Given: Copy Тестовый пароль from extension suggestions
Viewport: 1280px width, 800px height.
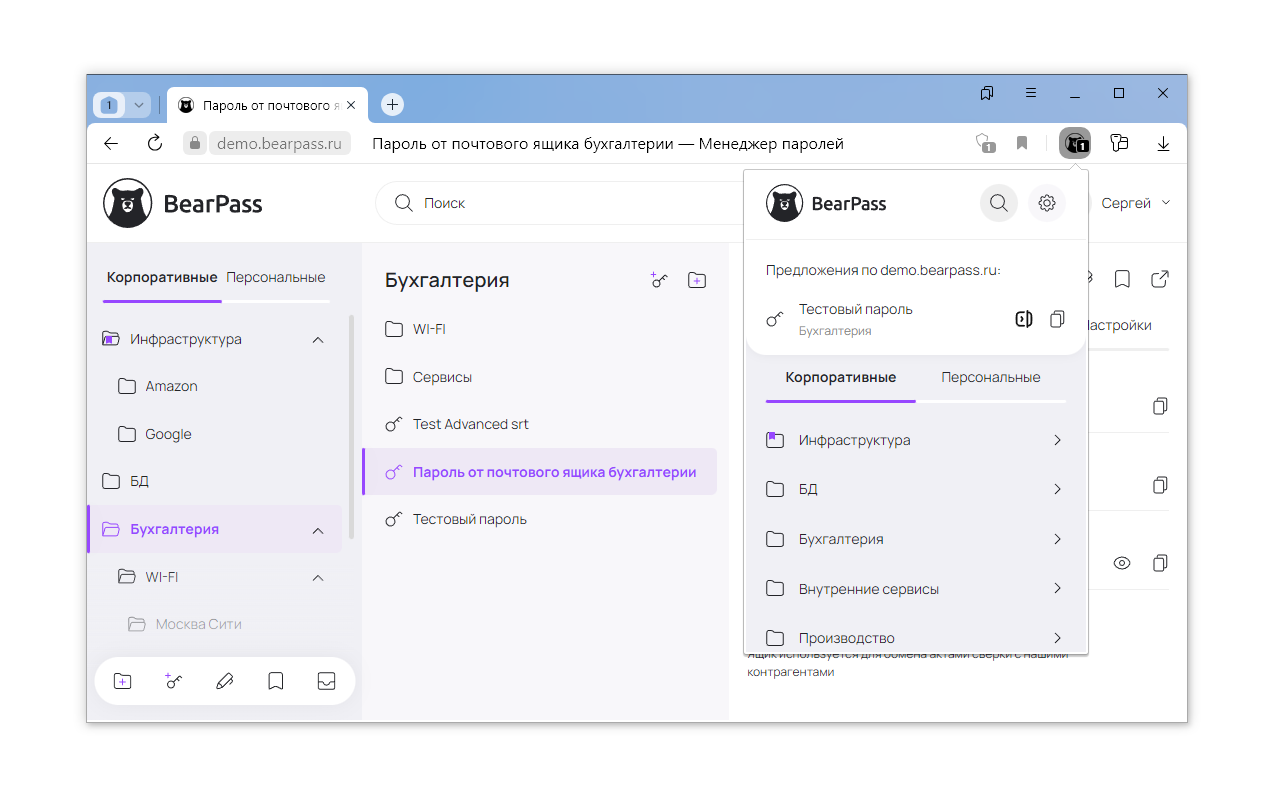Looking at the screenshot, I should [x=1057, y=320].
